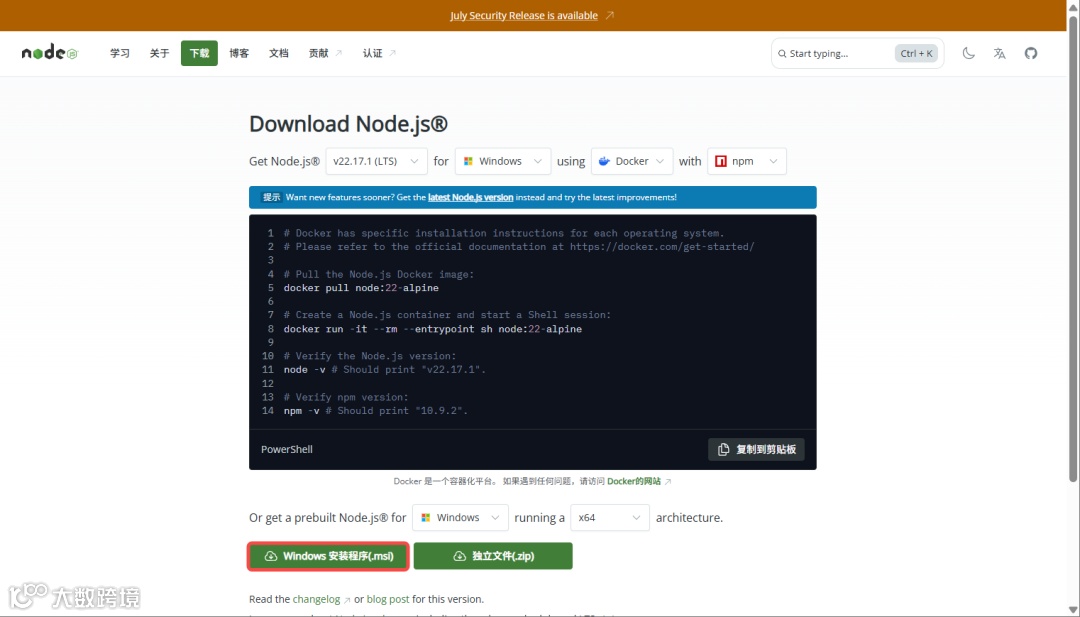This screenshot has height=617, width=1080.
Task: Select the 下载 tab
Action: pos(199,53)
